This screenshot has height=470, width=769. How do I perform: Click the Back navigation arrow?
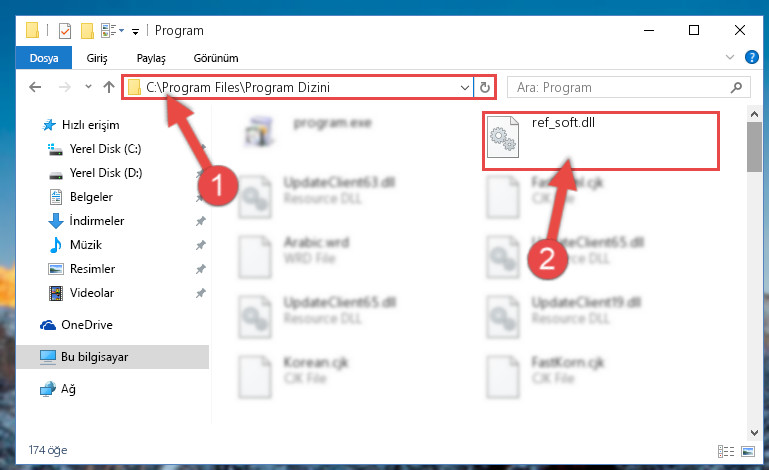pos(35,87)
